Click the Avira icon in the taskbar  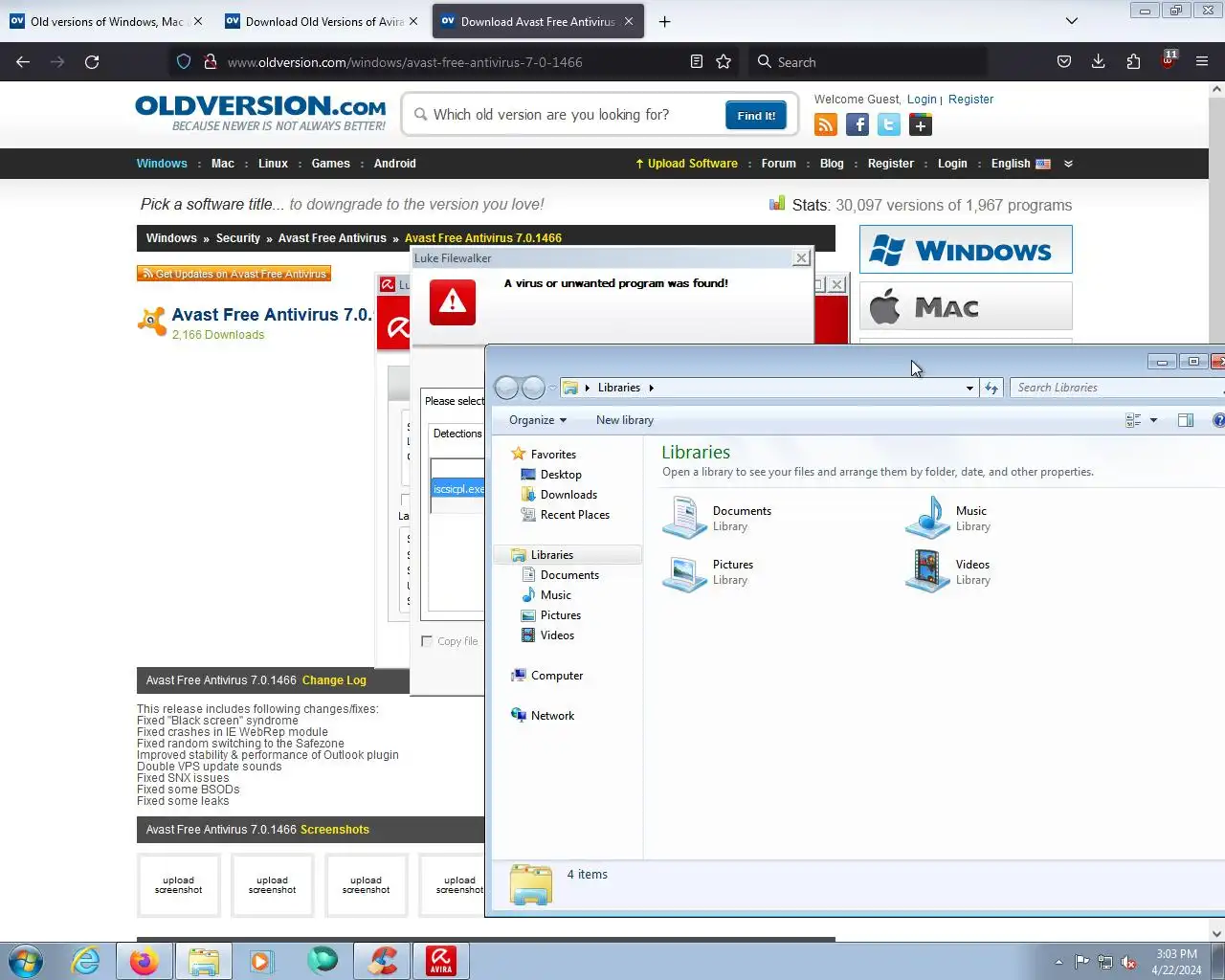440,961
